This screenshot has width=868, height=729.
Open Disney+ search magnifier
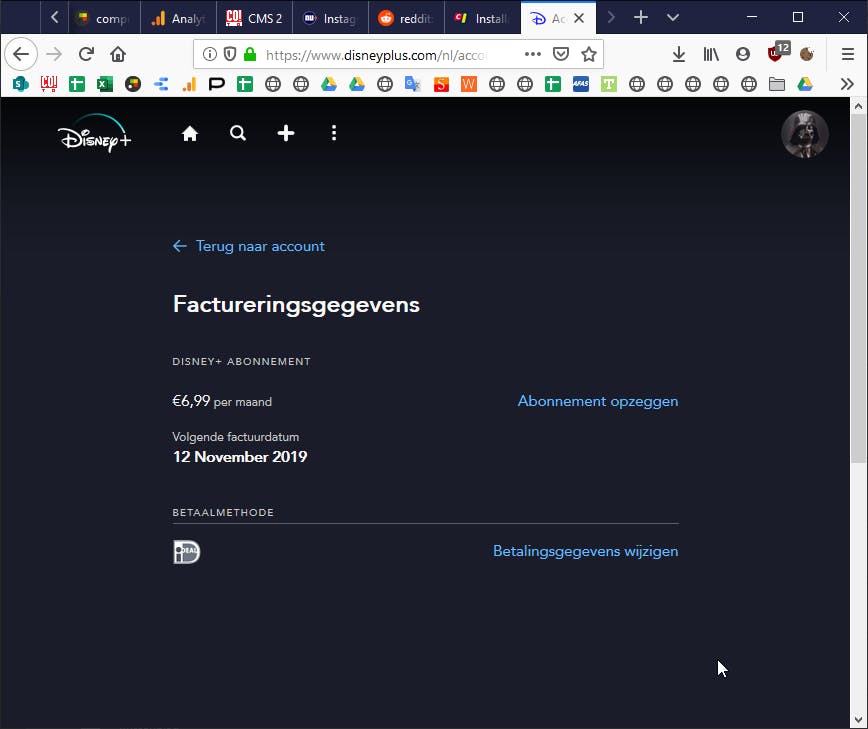[x=238, y=133]
